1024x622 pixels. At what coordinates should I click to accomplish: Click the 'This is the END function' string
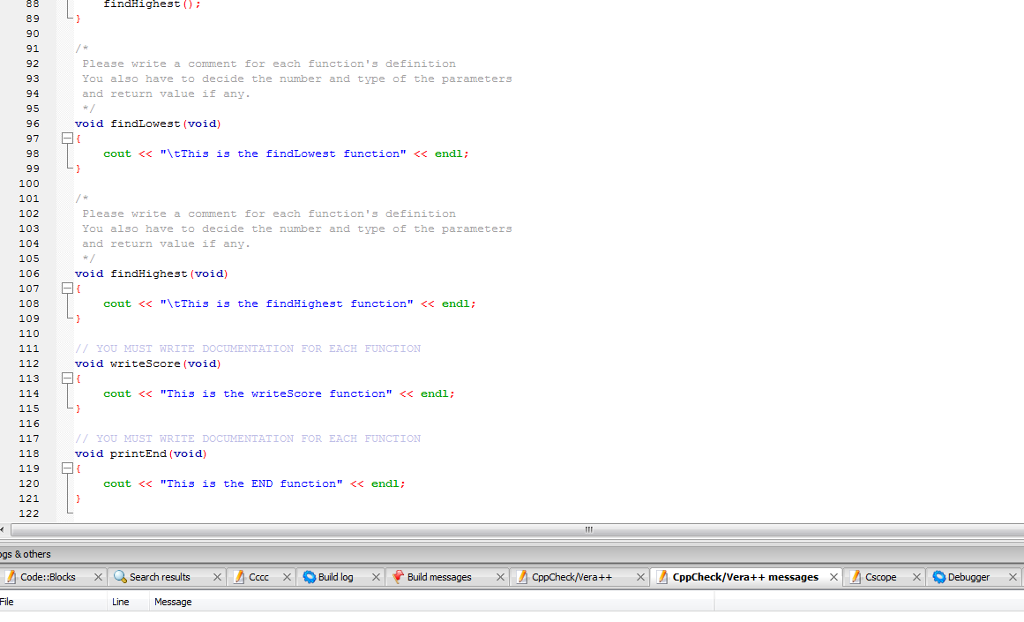pyautogui.click(x=251, y=484)
